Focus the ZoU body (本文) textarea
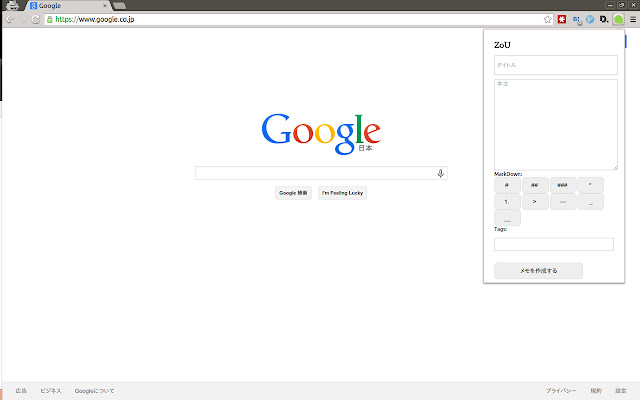Screen dimensions: 640x400 tap(556, 124)
